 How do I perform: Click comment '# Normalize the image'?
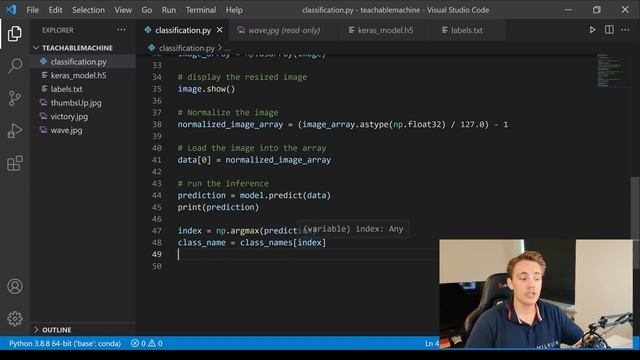(228, 112)
